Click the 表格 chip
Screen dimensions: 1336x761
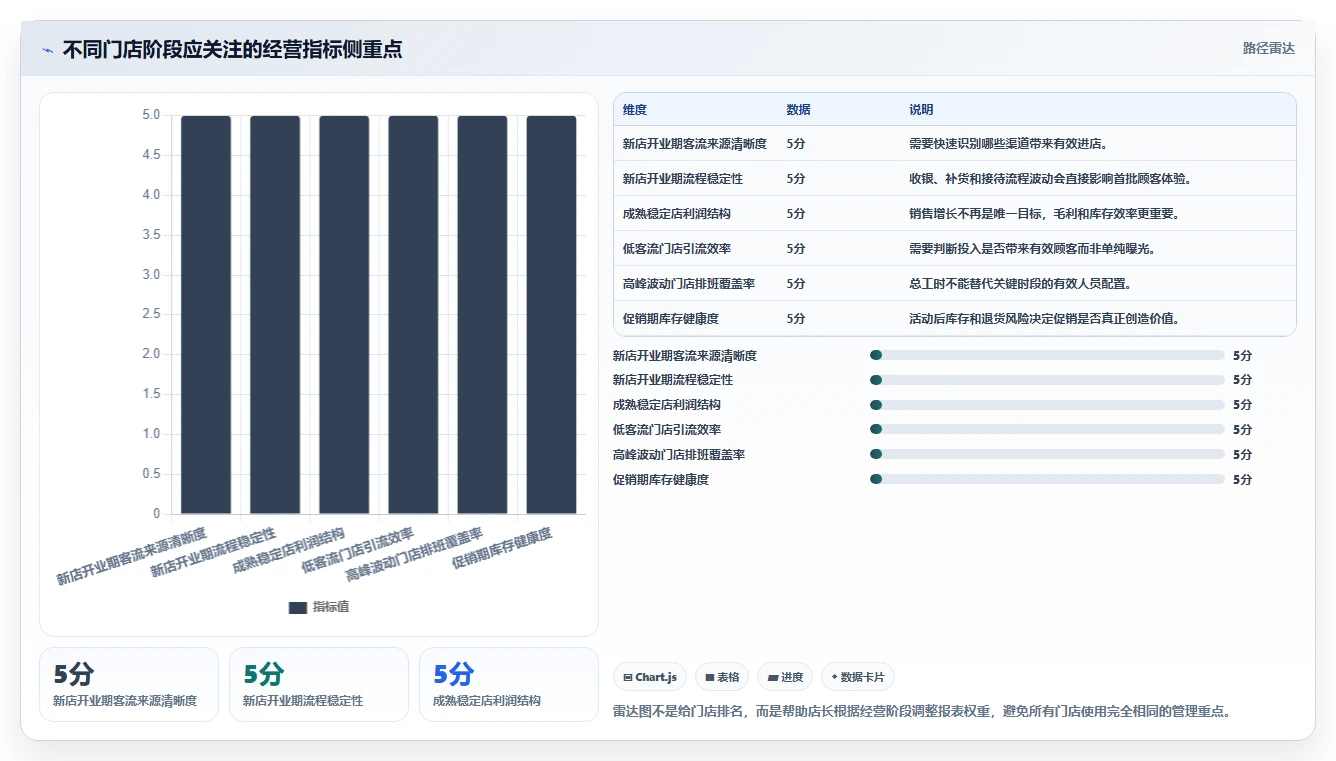click(722, 677)
